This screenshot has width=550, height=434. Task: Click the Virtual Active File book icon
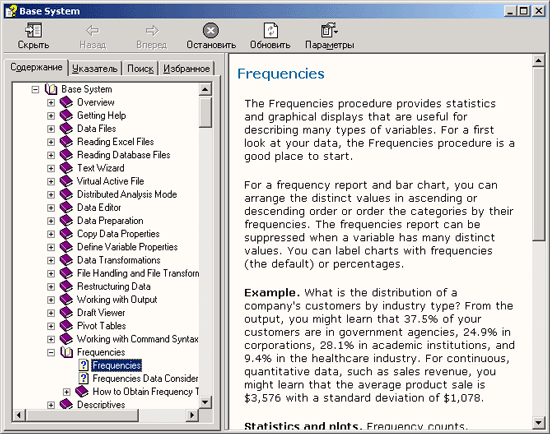tap(66, 181)
